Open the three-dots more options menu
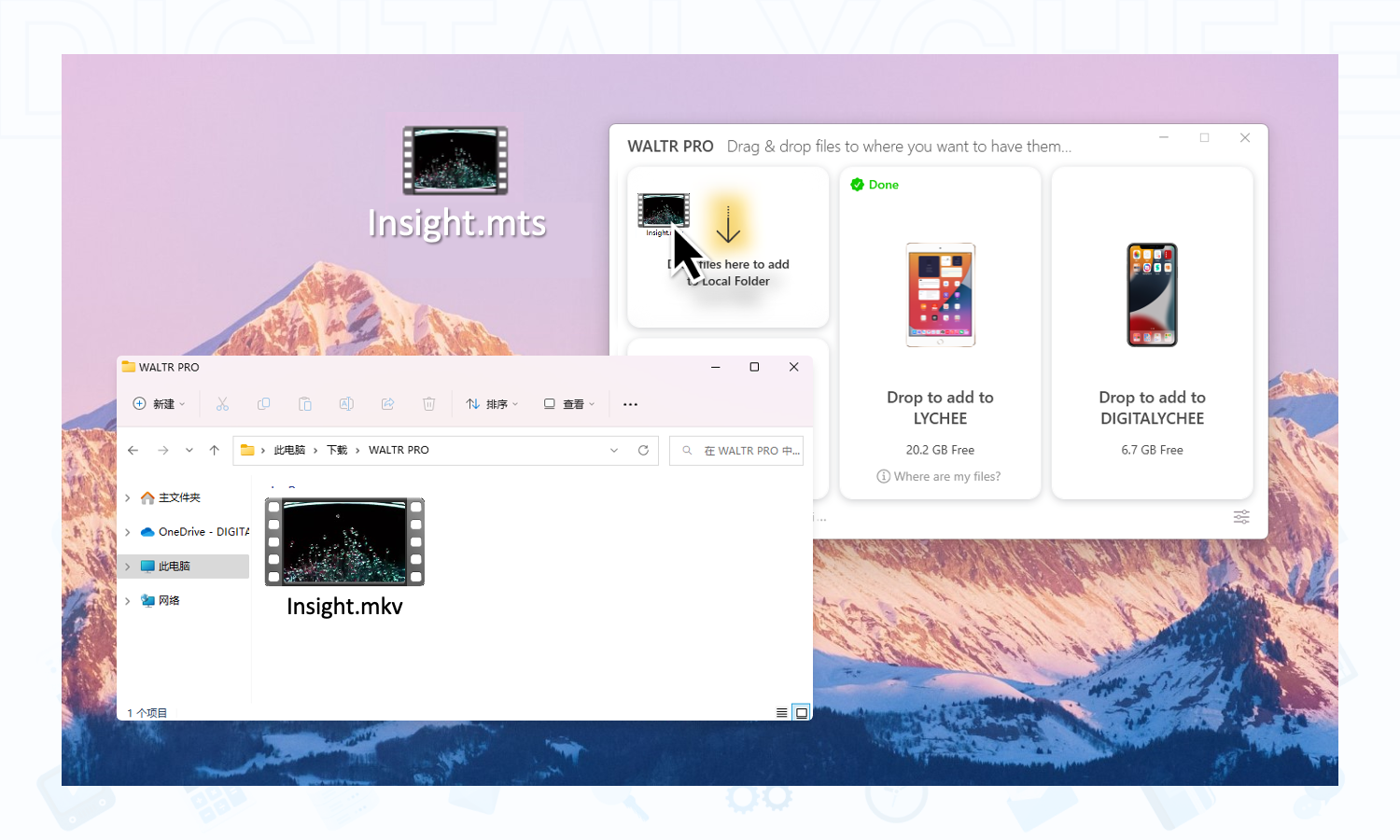 pos(630,404)
